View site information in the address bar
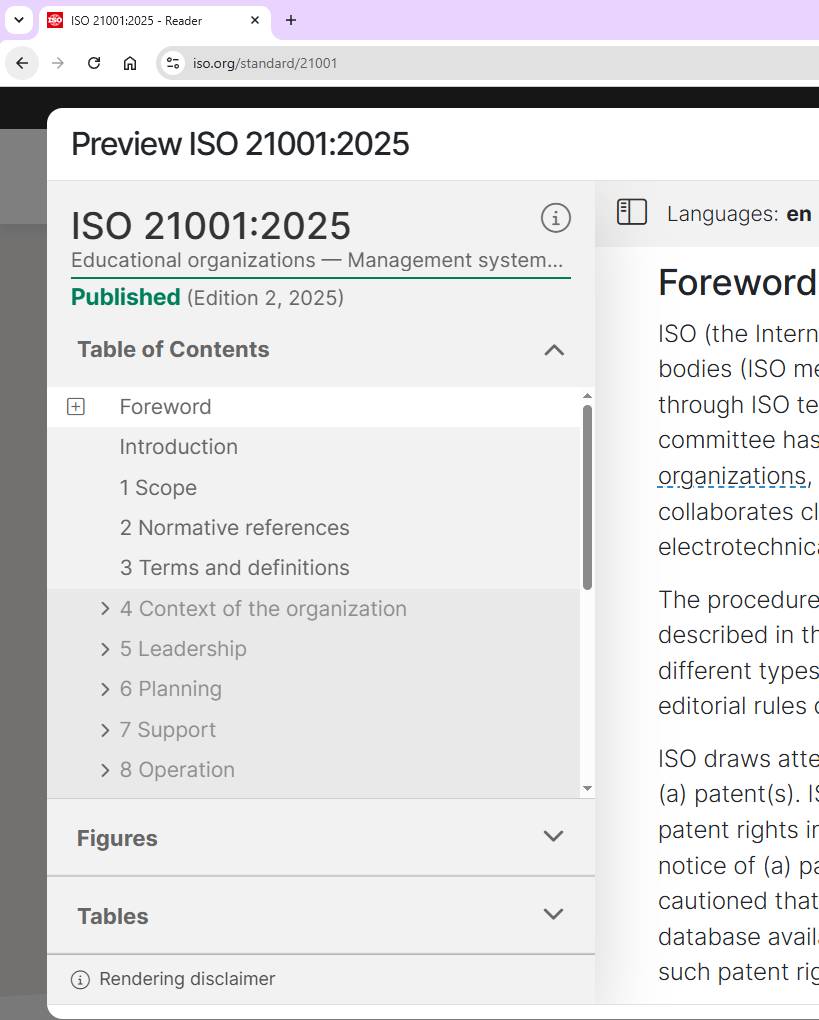The height and width of the screenshot is (1020, 819). (173, 63)
